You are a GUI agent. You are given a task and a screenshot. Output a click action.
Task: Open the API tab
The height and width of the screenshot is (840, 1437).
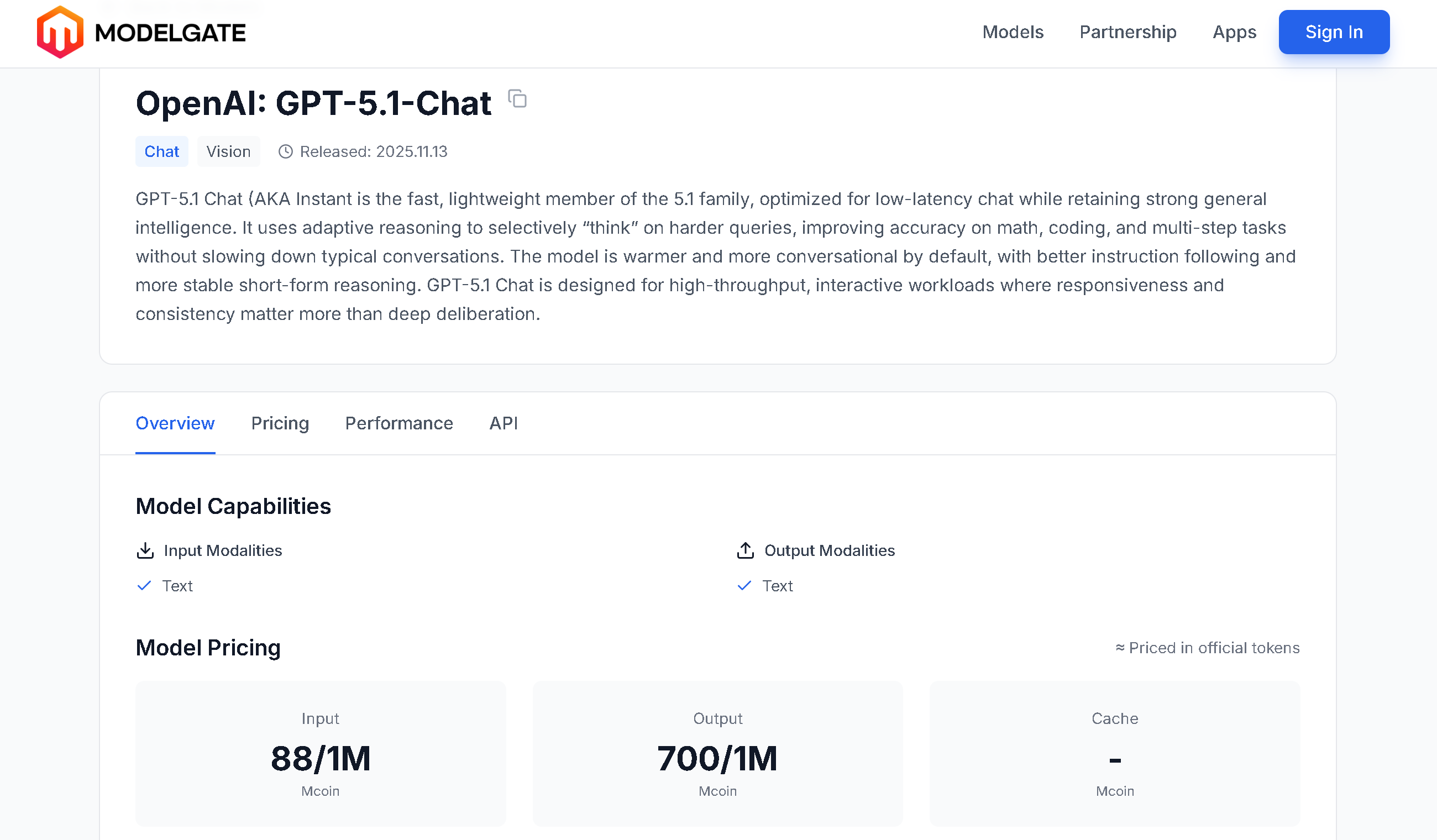pos(504,423)
